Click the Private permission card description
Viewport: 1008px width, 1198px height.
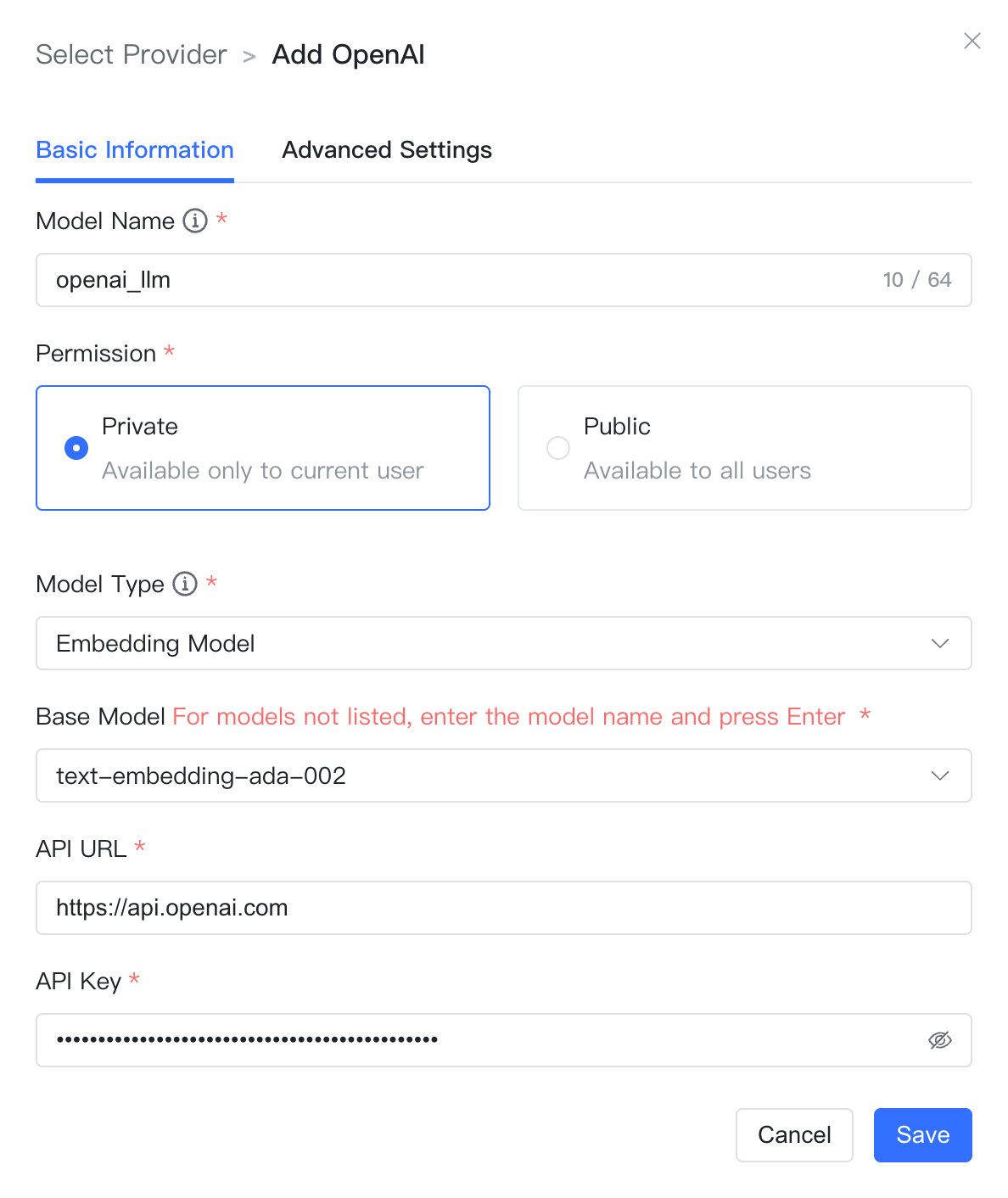coord(263,471)
